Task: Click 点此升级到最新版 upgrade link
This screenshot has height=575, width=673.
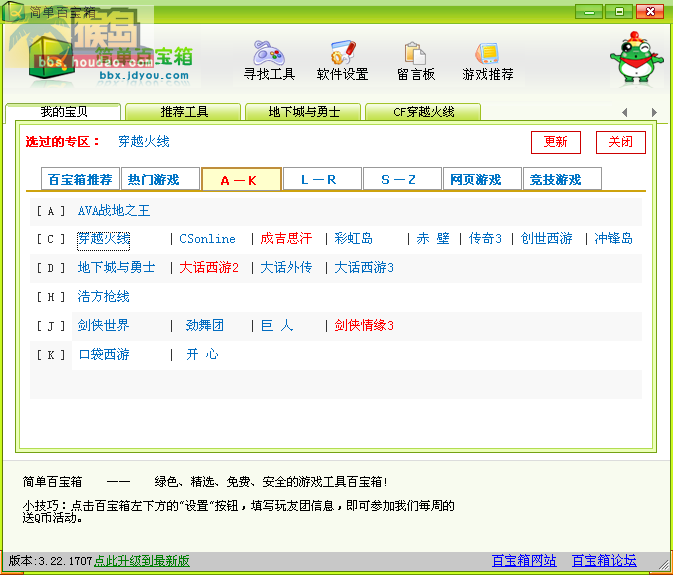Action: (x=142, y=561)
